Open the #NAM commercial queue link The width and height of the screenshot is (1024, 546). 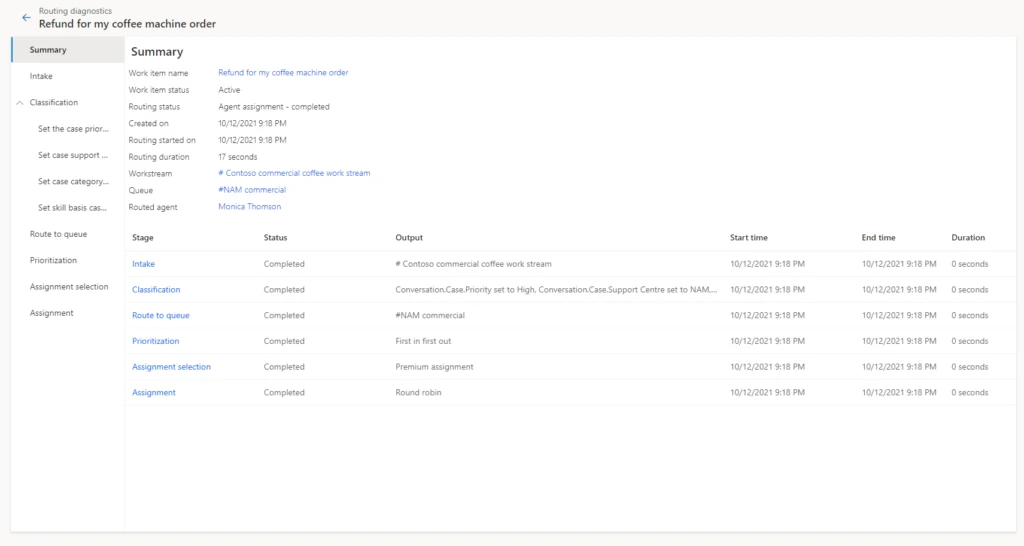(252, 190)
